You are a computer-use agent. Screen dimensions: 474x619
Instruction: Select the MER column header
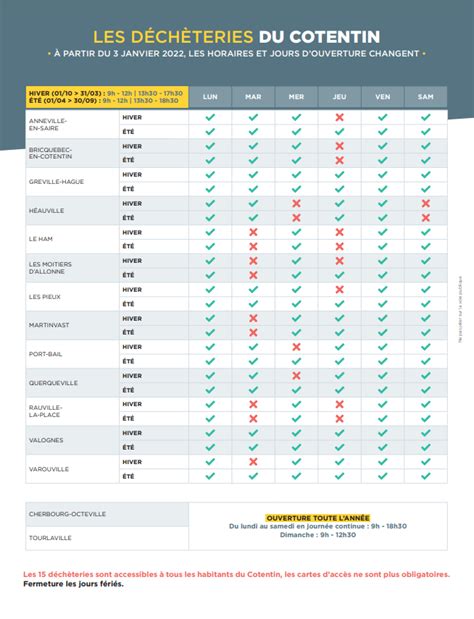pos(296,97)
